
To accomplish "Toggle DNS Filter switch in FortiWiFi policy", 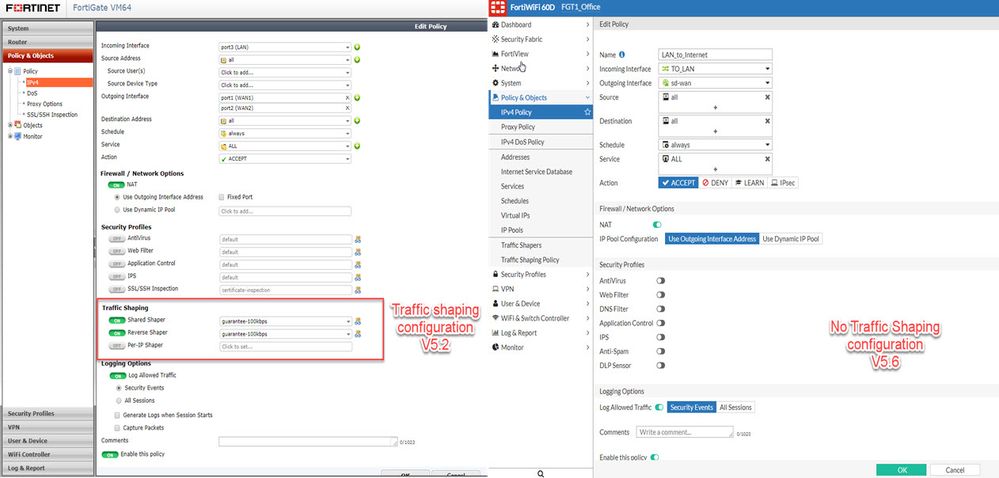I will 661,309.
